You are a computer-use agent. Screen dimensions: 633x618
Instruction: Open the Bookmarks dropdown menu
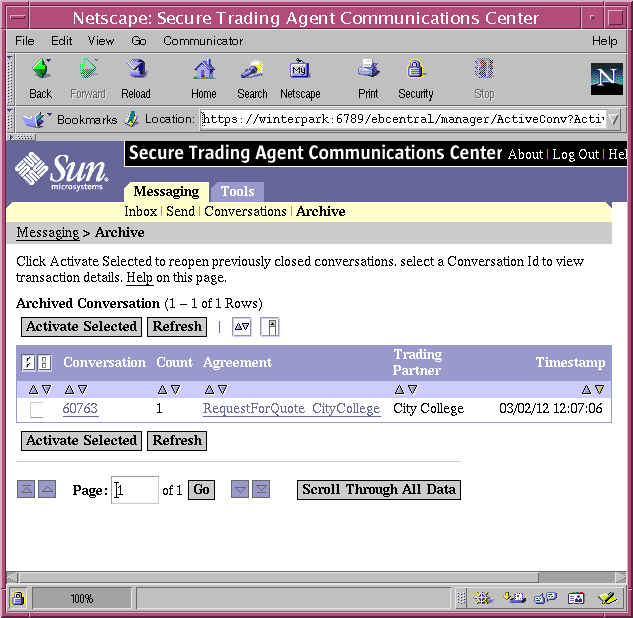point(69,119)
